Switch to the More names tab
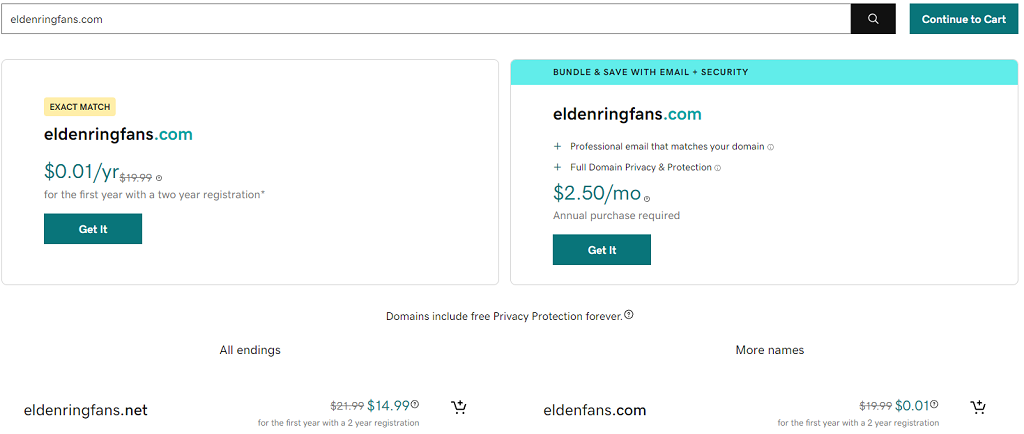The width and height of the screenshot is (1024, 434). tap(769, 350)
